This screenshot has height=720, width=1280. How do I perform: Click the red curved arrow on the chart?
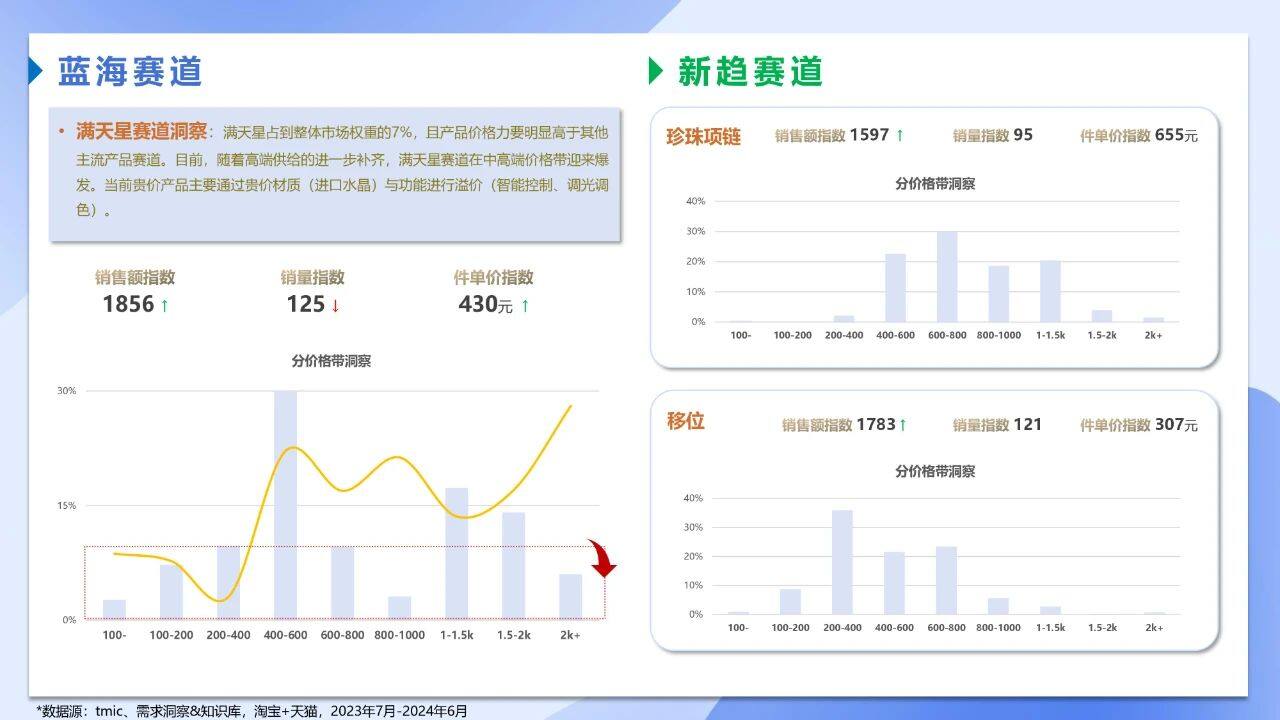pos(602,558)
